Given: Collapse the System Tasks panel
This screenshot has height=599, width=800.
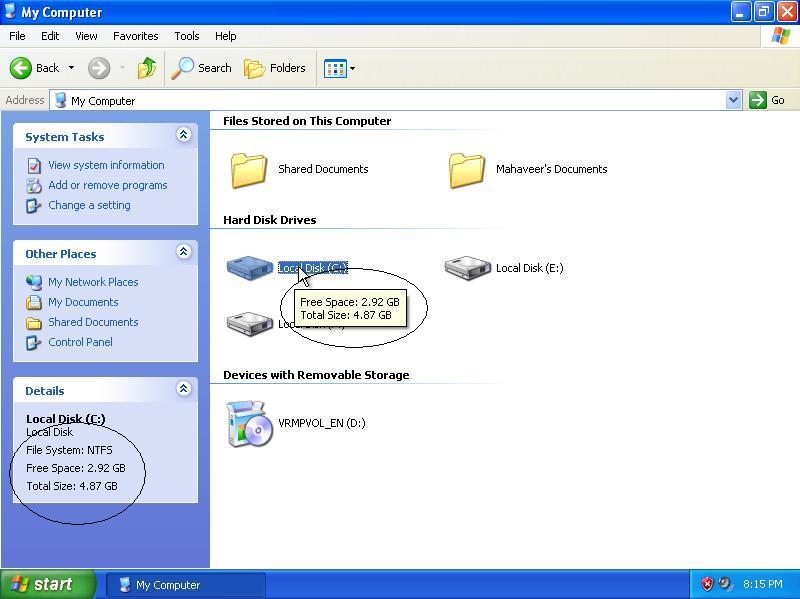Looking at the screenshot, I should click(184, 135).
